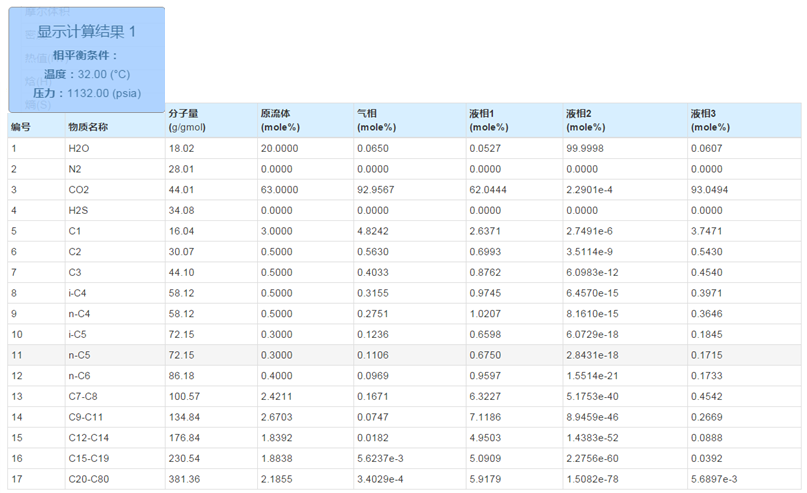Viewport: 807px width, 493px height.
Task: Click the temperature value 32.00 (°C)
Action: [x=104, y=74]
